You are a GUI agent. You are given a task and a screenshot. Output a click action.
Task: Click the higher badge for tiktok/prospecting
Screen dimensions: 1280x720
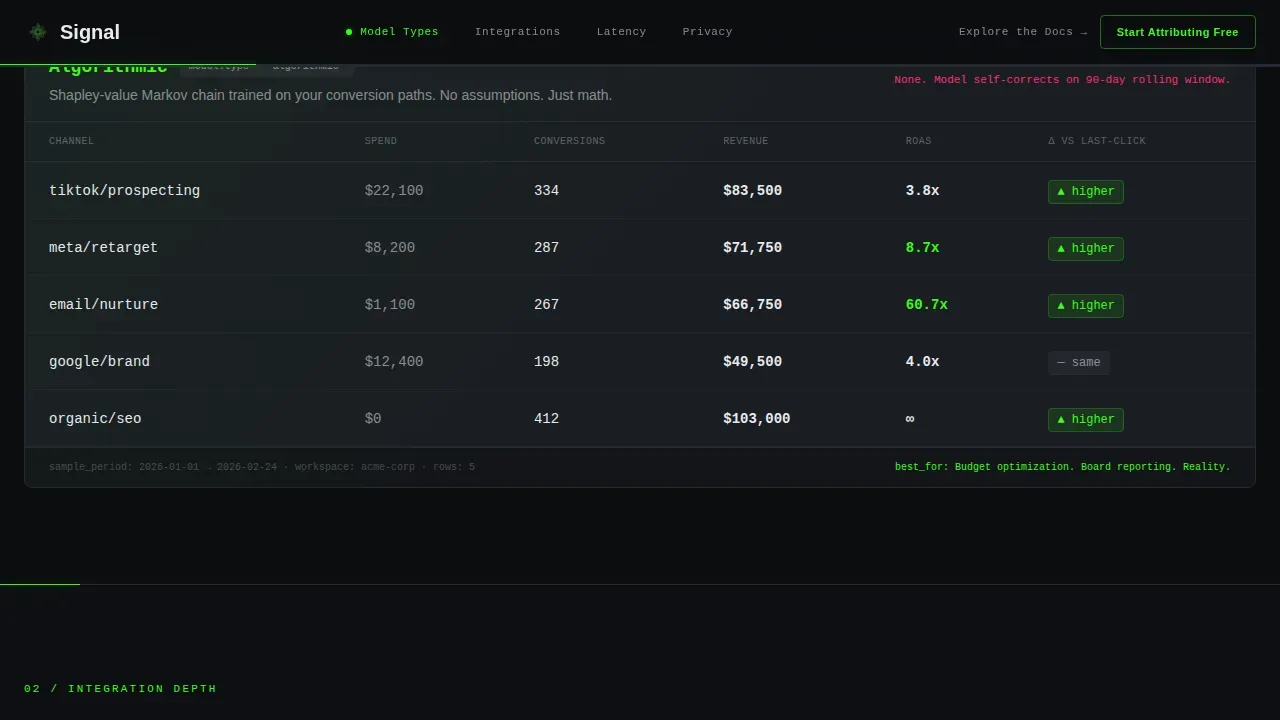click(x=1085, y=191)
